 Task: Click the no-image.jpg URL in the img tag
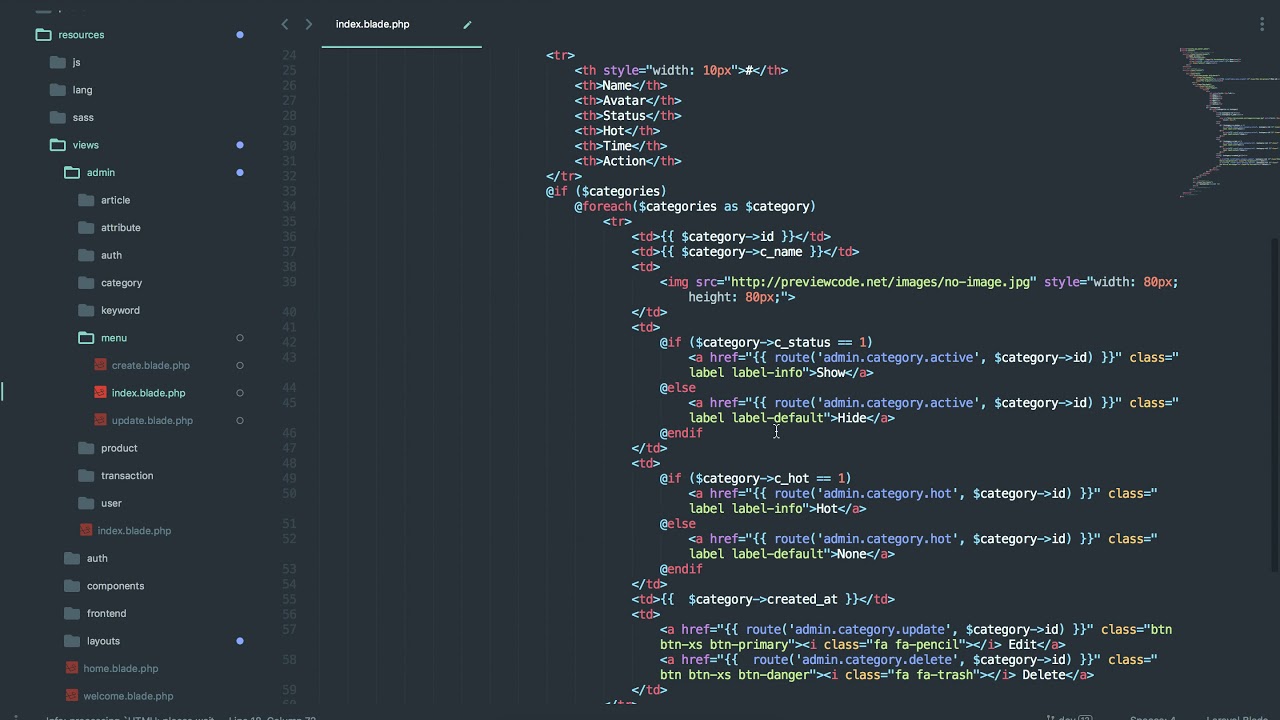point(881,282)
